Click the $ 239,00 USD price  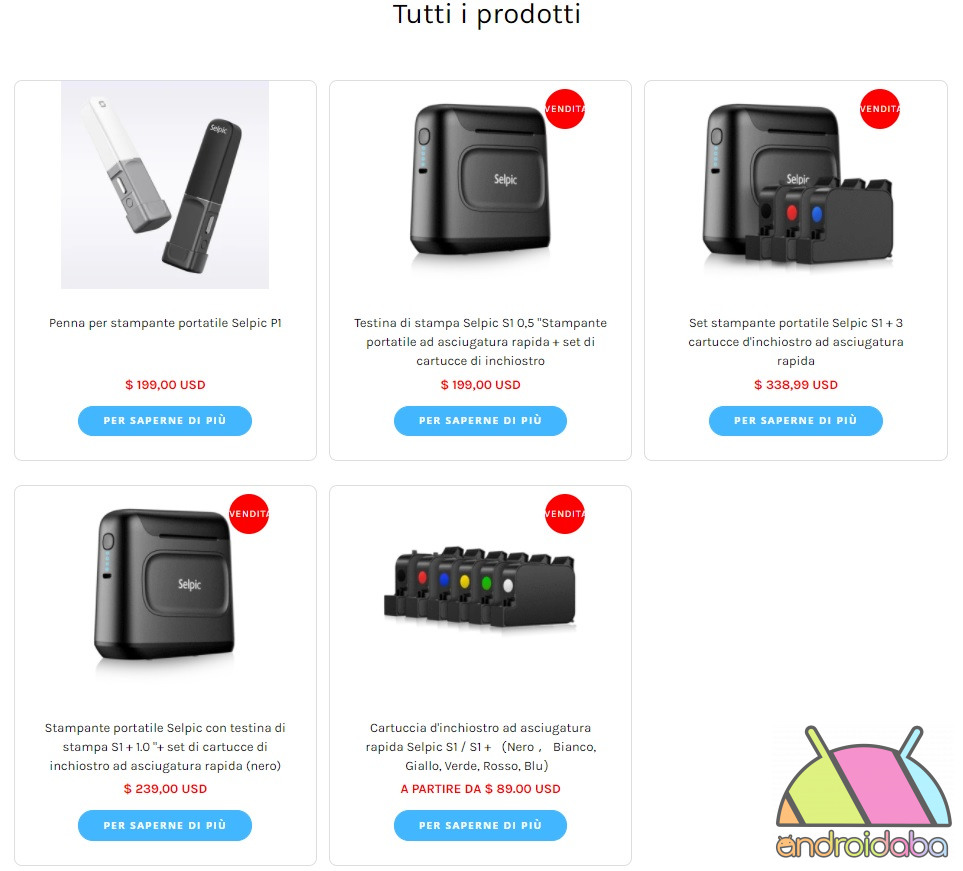[165, 789]
